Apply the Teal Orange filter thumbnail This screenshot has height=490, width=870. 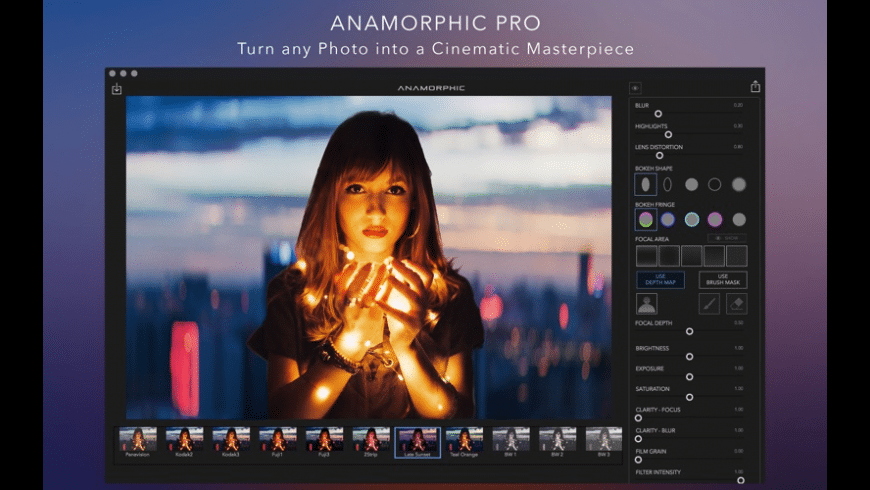464,442
